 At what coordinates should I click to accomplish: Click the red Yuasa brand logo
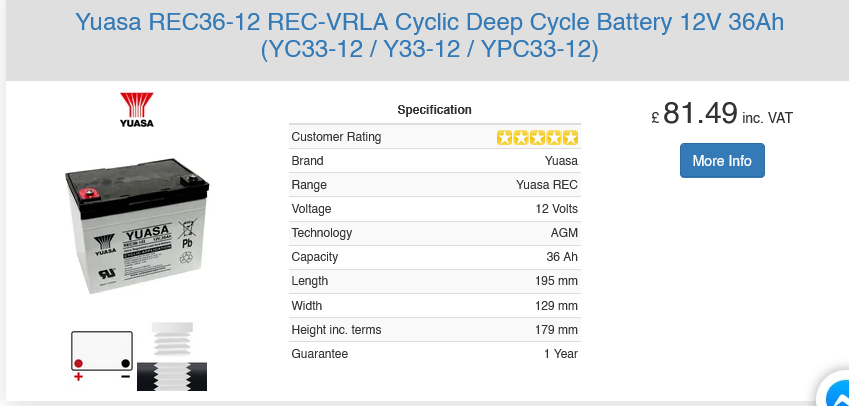(x=137, y=109)
